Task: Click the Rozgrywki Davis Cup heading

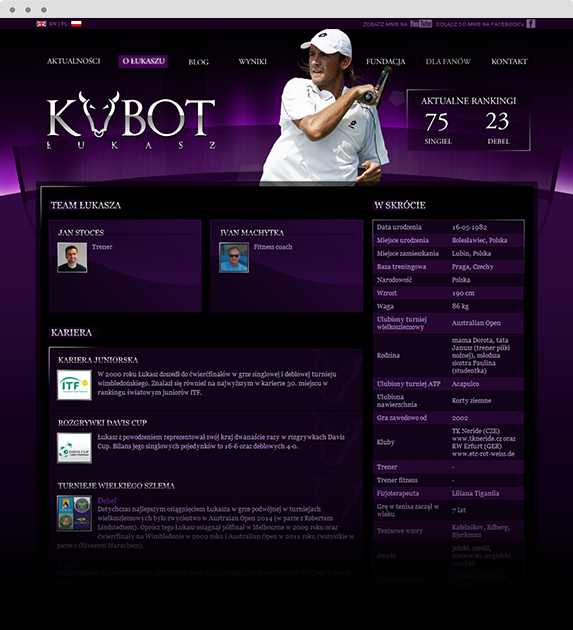Action: (102, 423)
